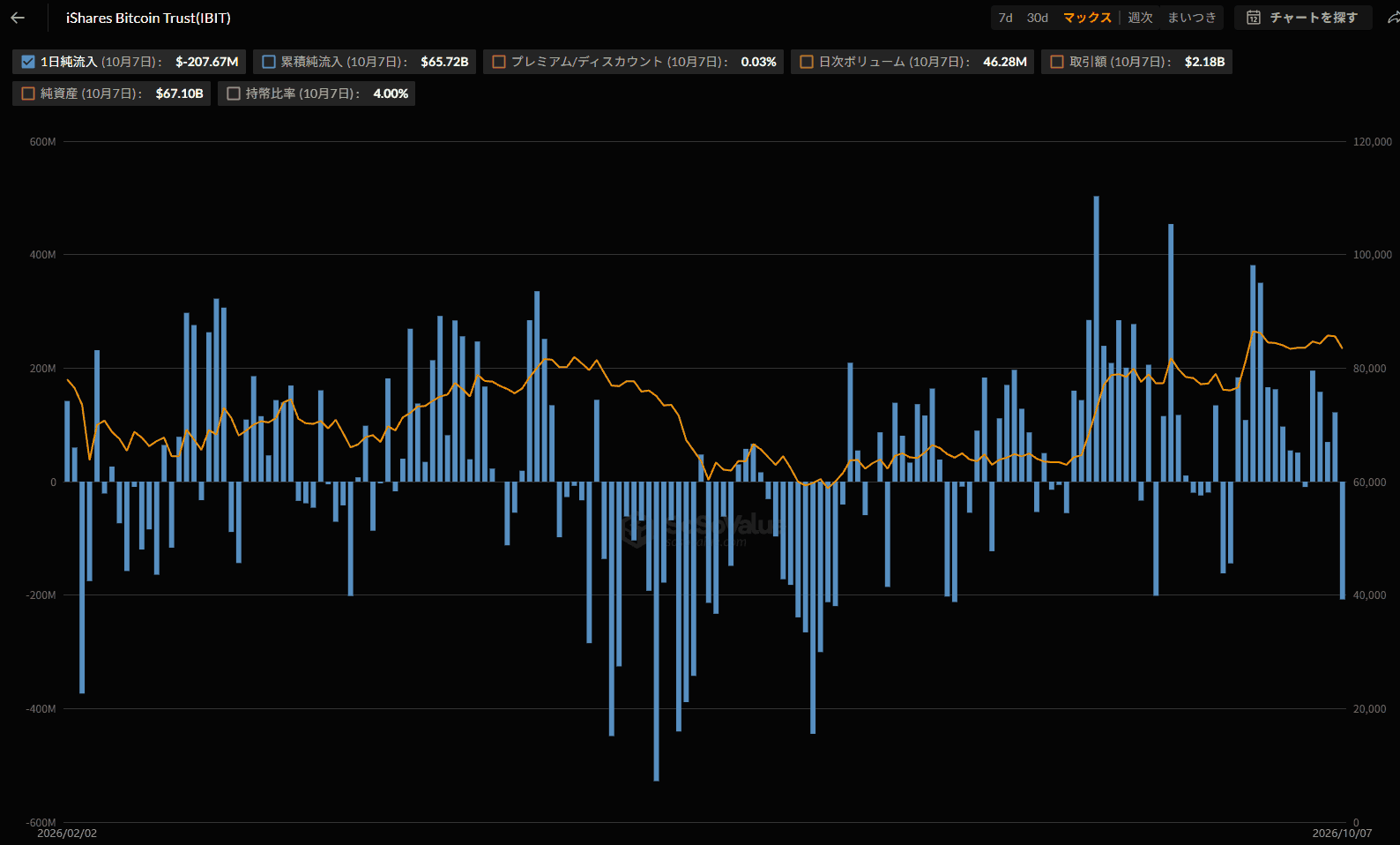Click the 600M left axis label
Viewport: 1400px width, 845px height.
[x=43, y=142]
